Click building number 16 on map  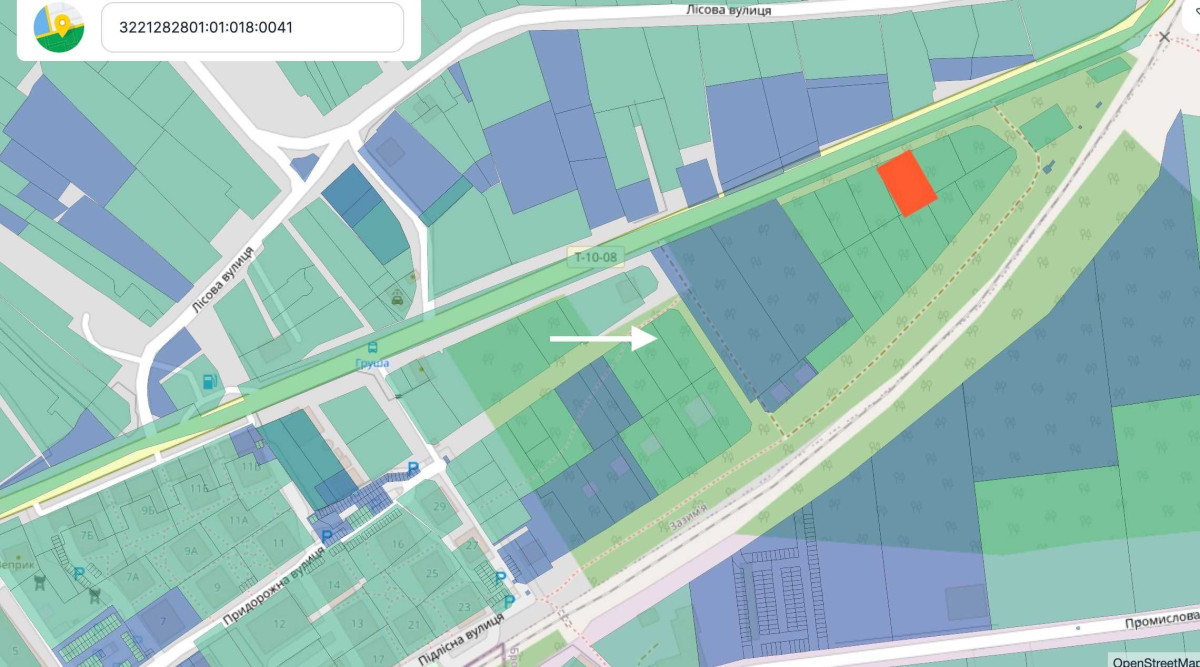[397, 544]
